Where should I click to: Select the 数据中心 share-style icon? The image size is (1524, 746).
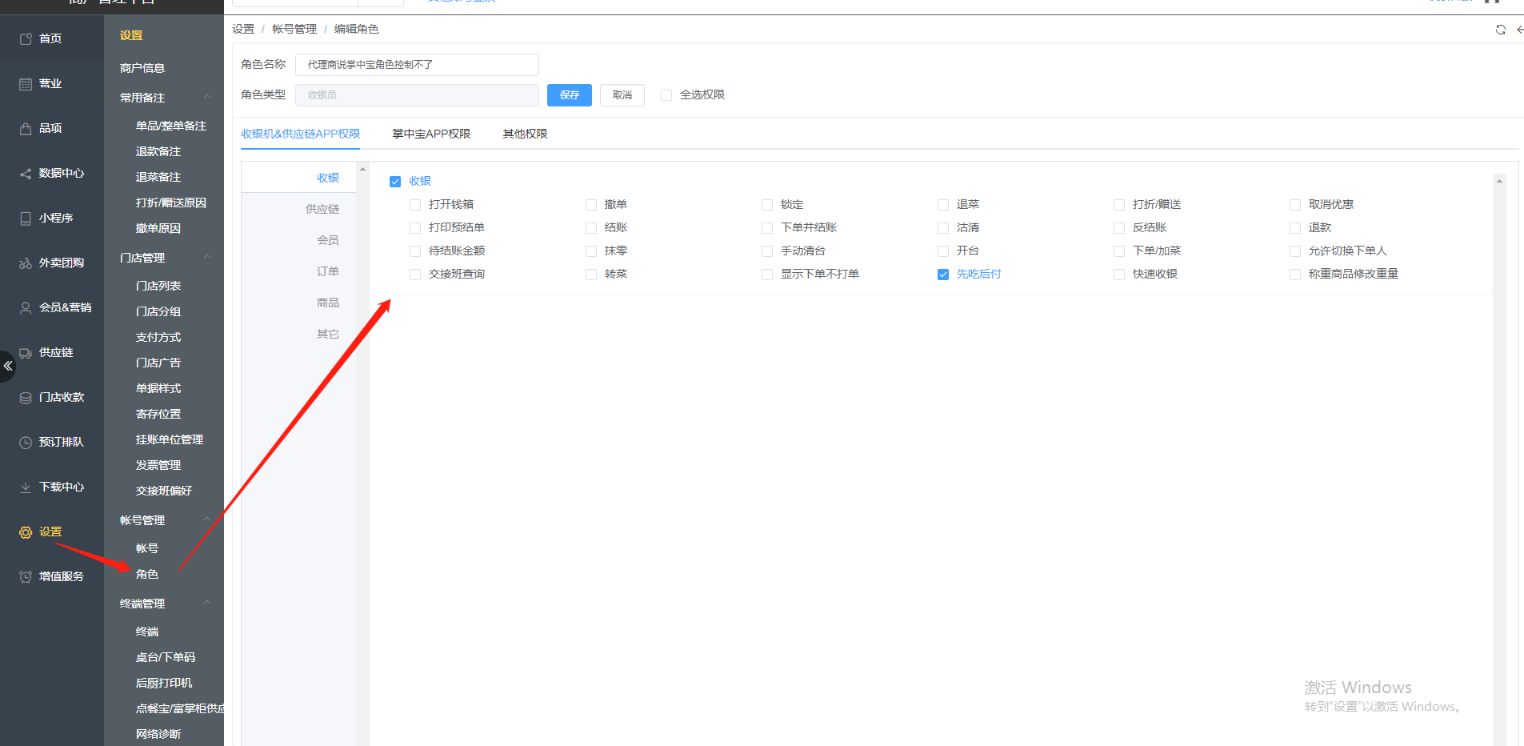pos(26,174)
